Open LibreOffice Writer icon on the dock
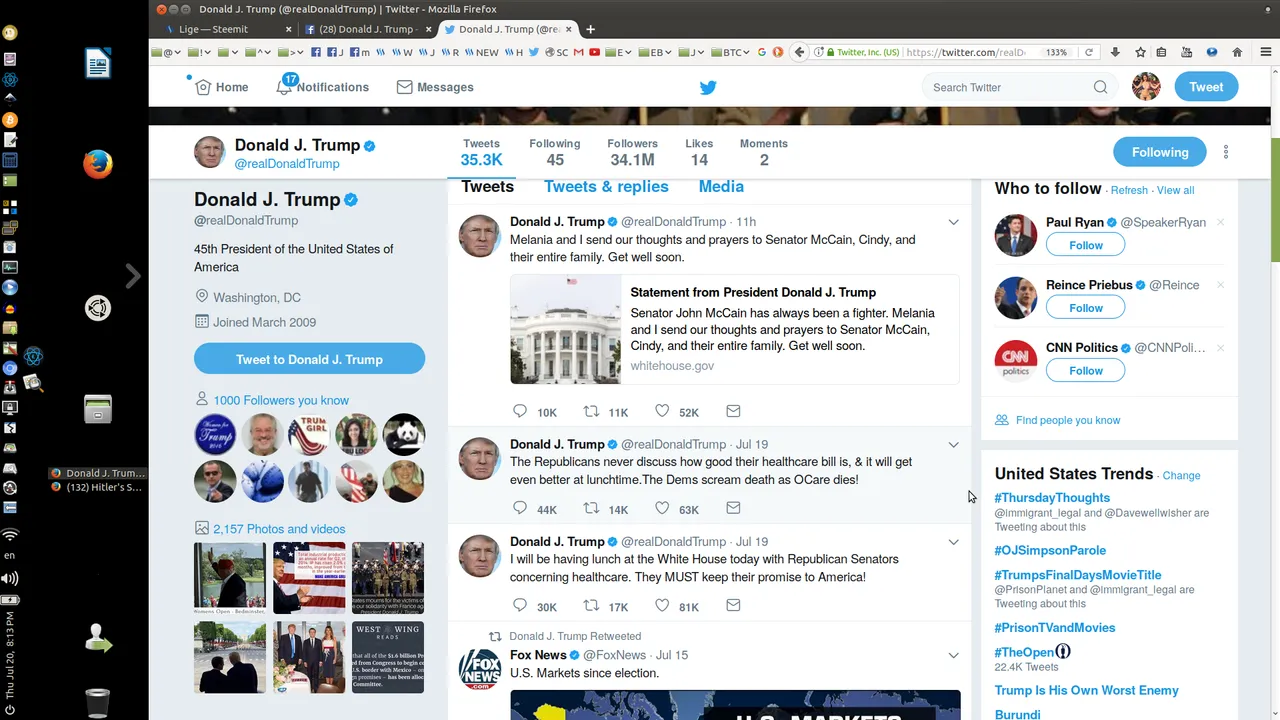Screen dimensions: 1280x720 (98, 65)
